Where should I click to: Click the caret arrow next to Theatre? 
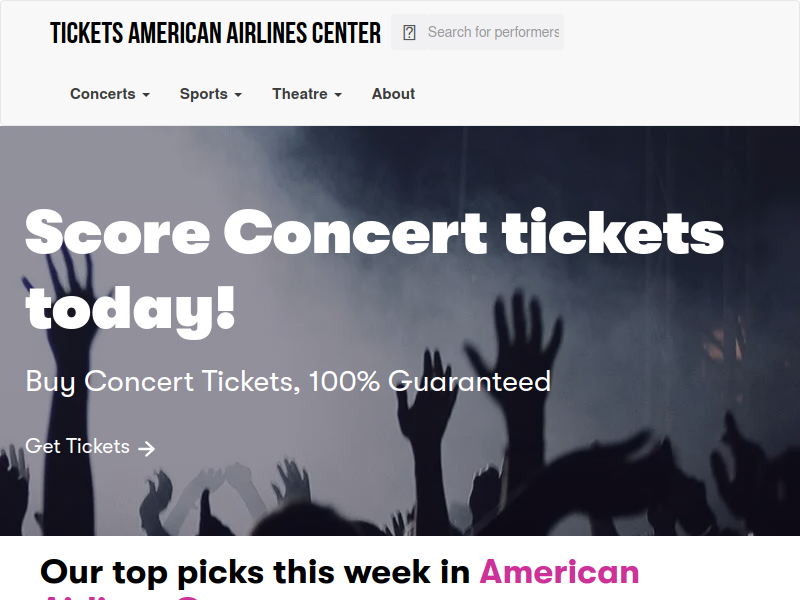tap(338, 95)
